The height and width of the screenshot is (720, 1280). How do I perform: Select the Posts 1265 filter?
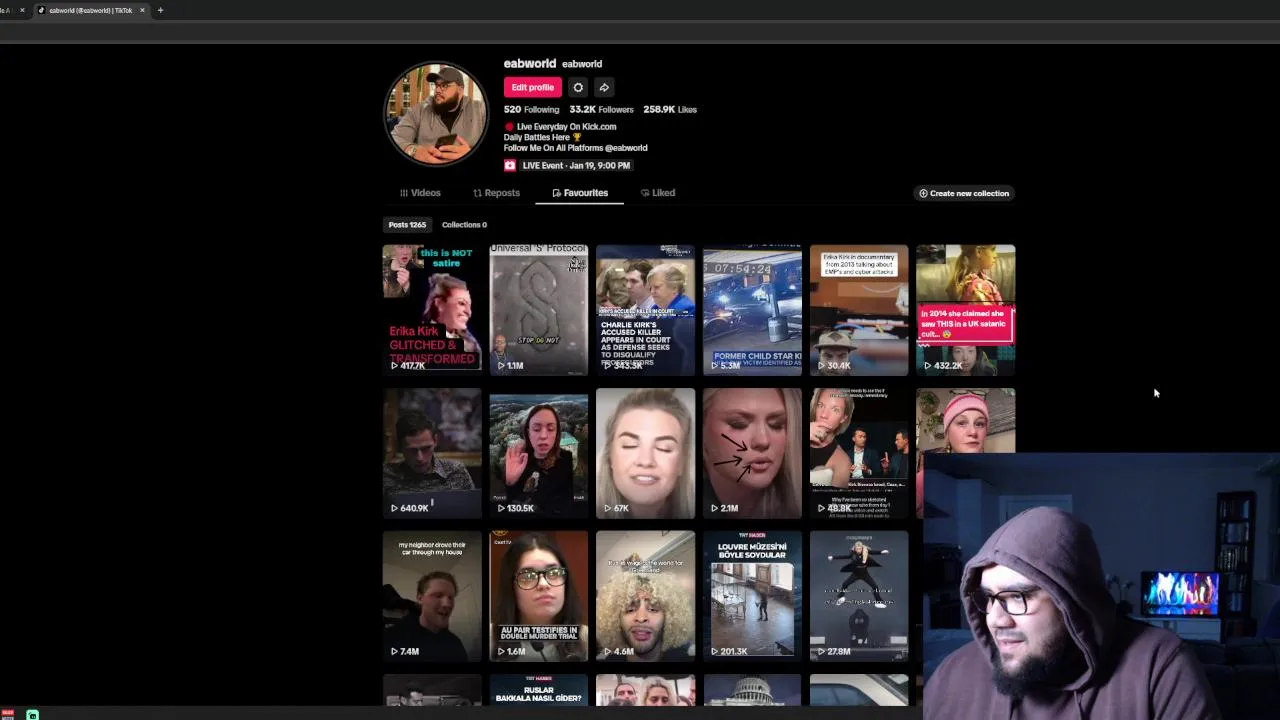coord(407,225)
